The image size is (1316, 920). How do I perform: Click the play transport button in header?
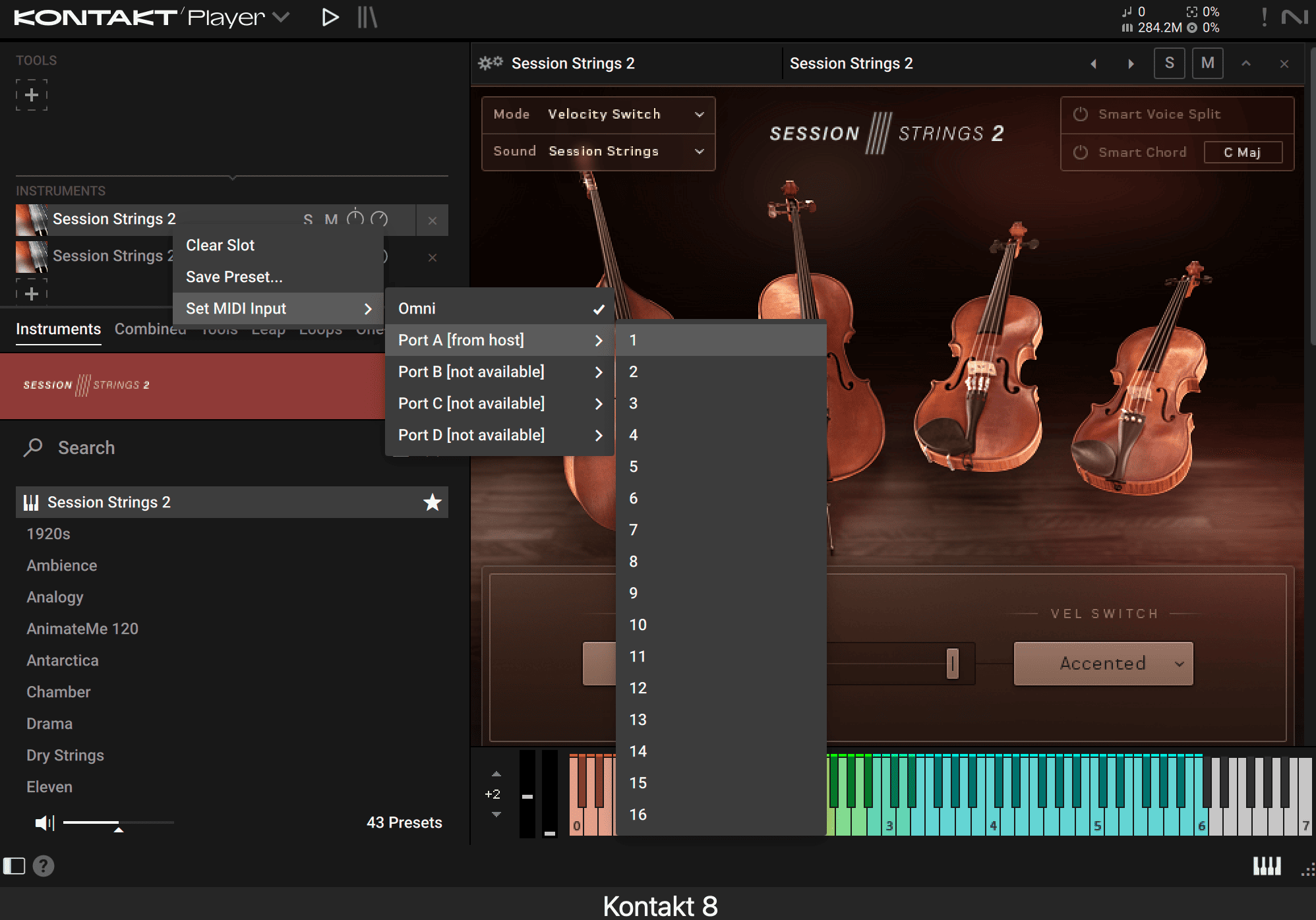point(330,17)
